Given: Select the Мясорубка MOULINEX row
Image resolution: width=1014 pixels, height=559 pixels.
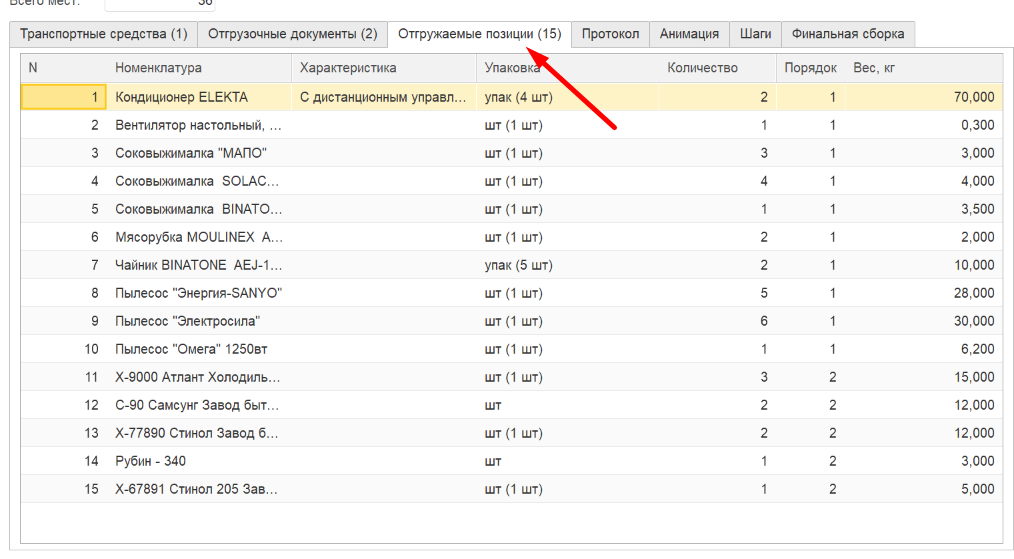Looking at the screenshot, I should [512, 237].
